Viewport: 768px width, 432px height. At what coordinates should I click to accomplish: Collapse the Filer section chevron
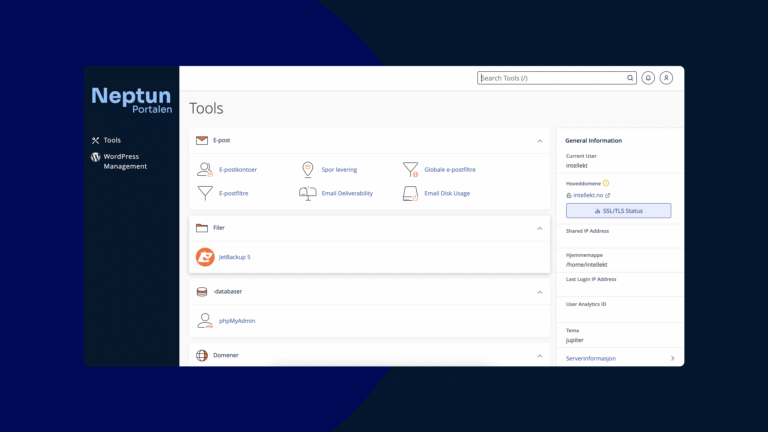tap(539, 228)
